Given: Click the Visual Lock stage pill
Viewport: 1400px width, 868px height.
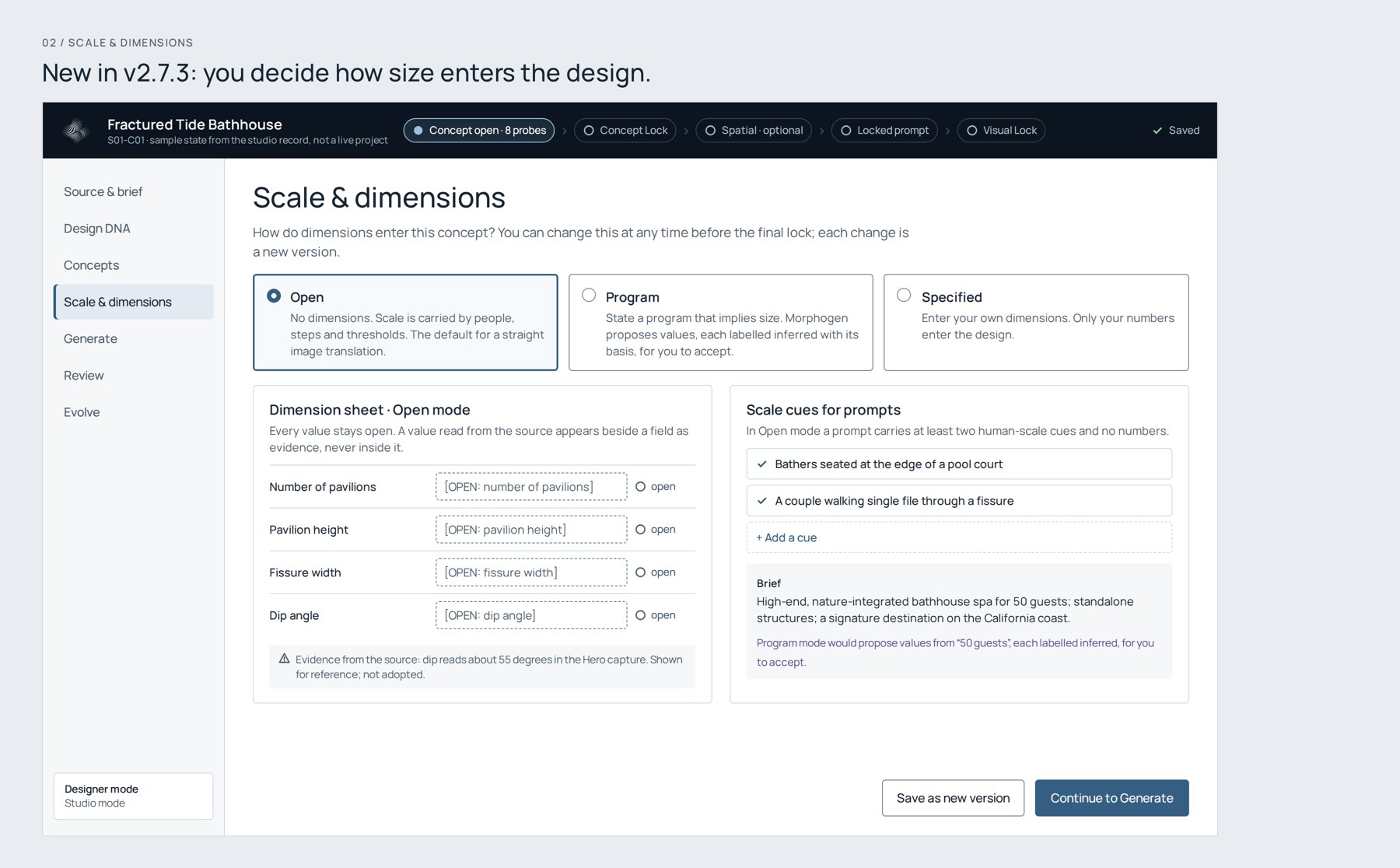Looking at the screenshot, I should [x=1001, y=131].
